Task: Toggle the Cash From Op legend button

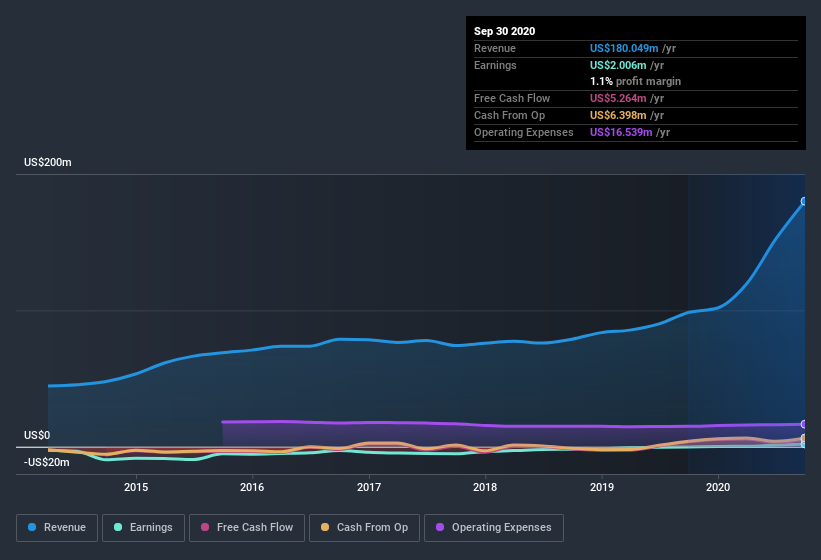Action: 364,528
